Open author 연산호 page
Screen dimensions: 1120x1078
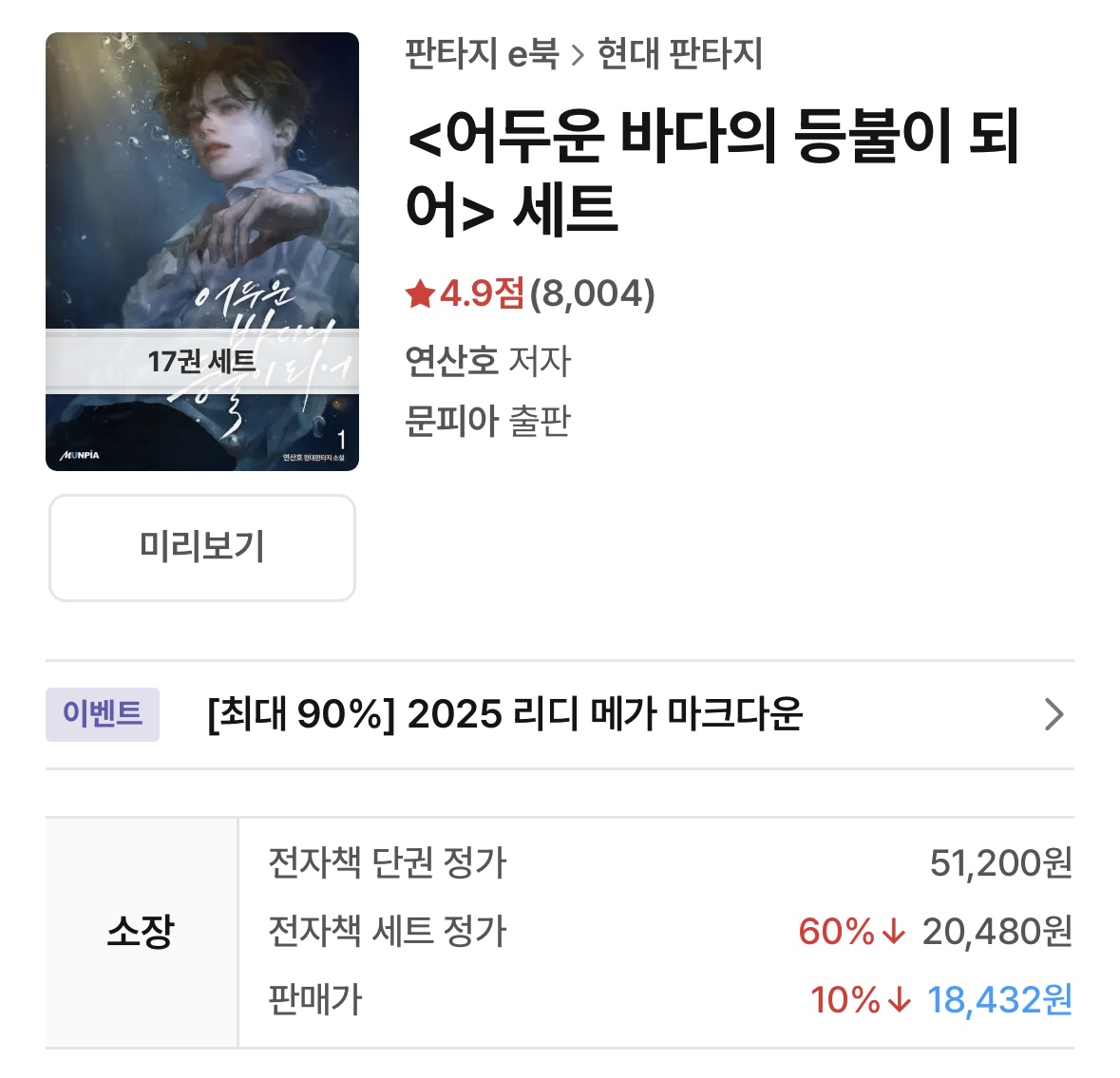coord(451,361)
